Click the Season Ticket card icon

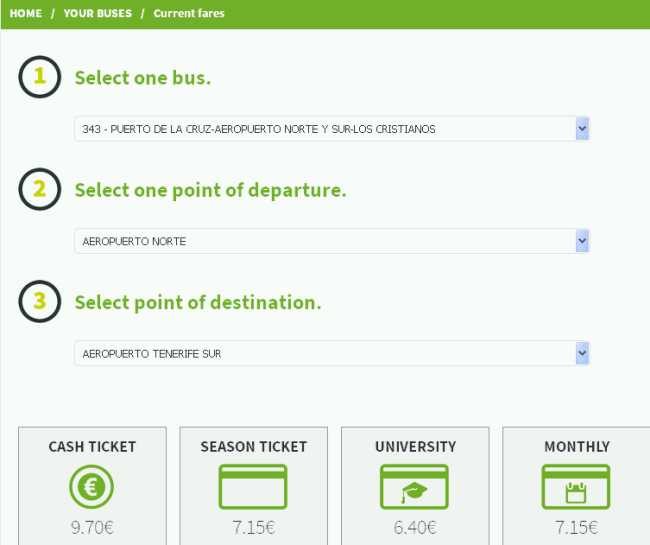(253, 487)
